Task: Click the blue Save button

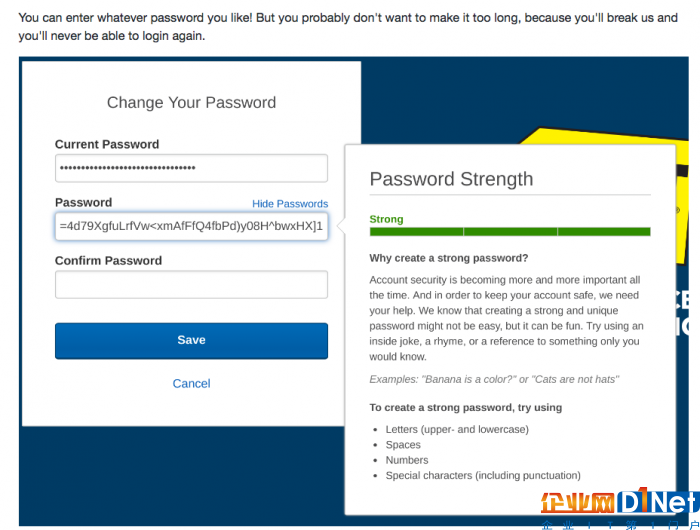Action: click(x=191, y=341)
